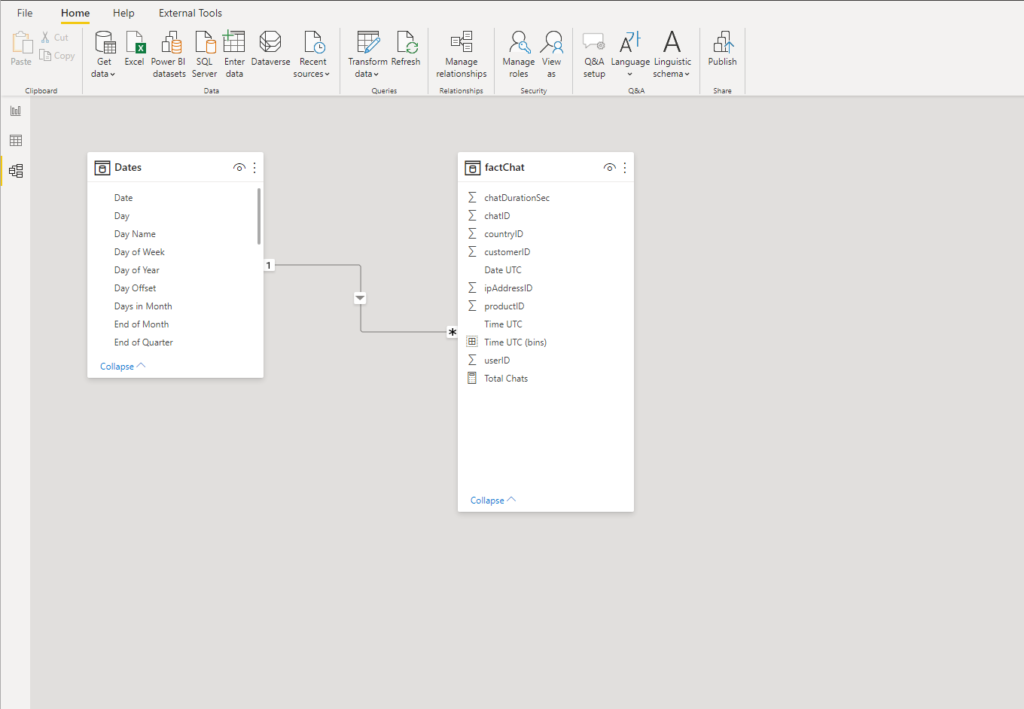Open Manage roles security dialog
The height and width of the screenshot is (709, 1024).
coord(519,54)
